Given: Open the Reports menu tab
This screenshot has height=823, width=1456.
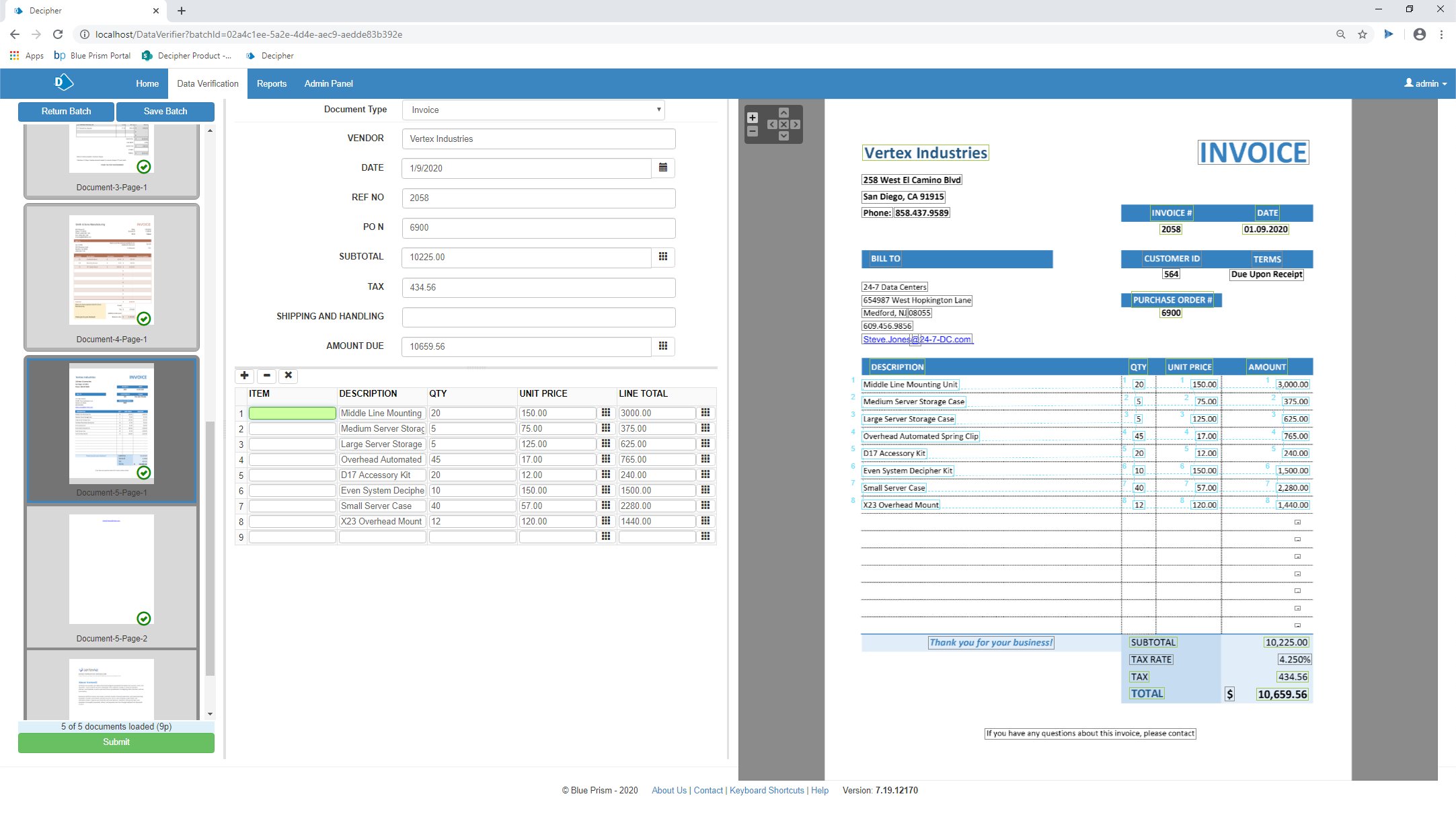Looking at the screenshot, I should point(271,83).
